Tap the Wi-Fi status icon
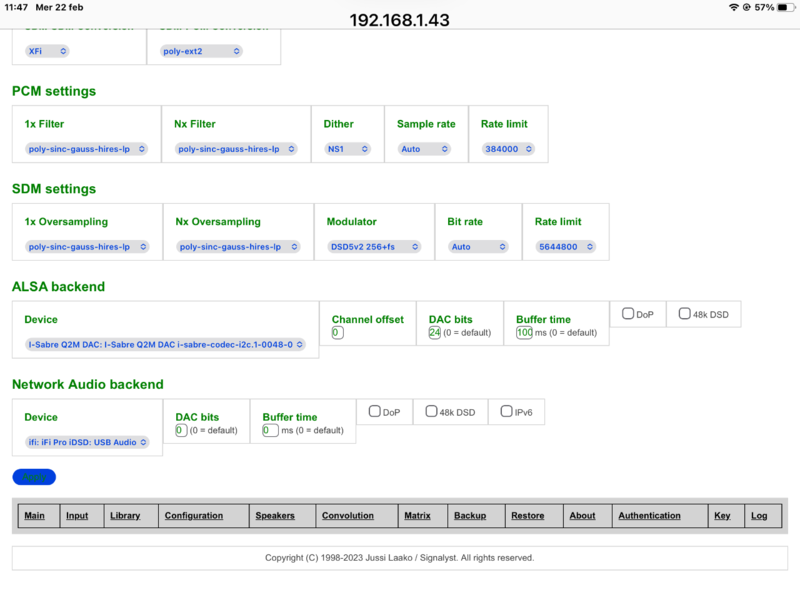Image resolution: width=800 pixels, height=600 pixels. [734, 7]
